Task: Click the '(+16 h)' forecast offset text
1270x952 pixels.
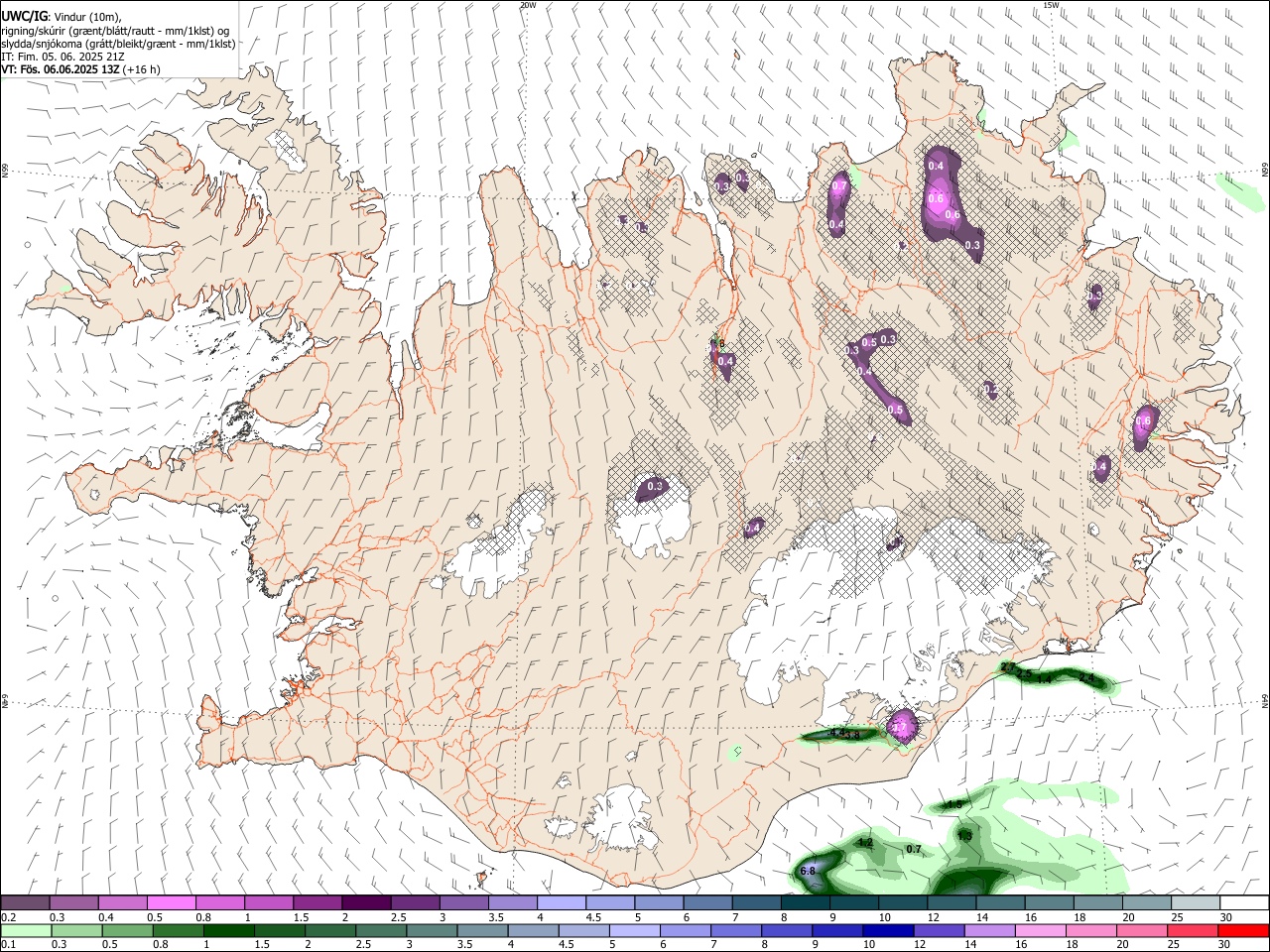Action: pyautogui.click(x=143, y=69)
